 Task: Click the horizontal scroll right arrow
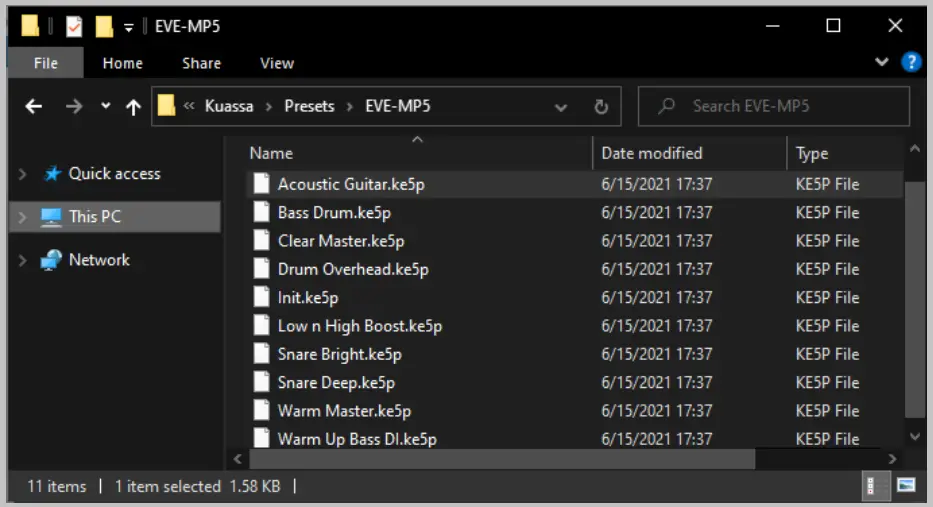[x=892, y=459]
